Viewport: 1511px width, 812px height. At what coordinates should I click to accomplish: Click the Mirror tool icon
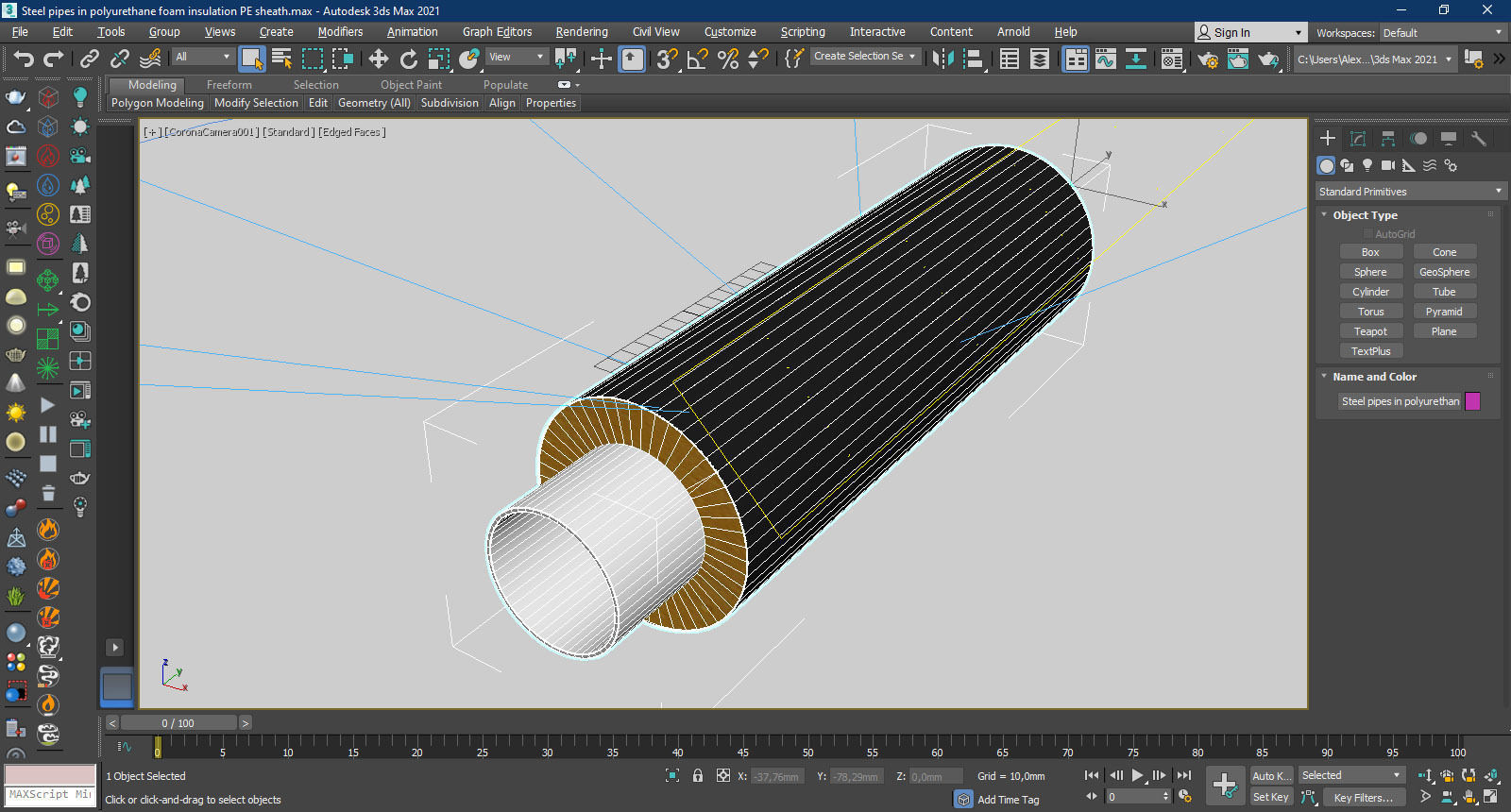tap(942, 59)
